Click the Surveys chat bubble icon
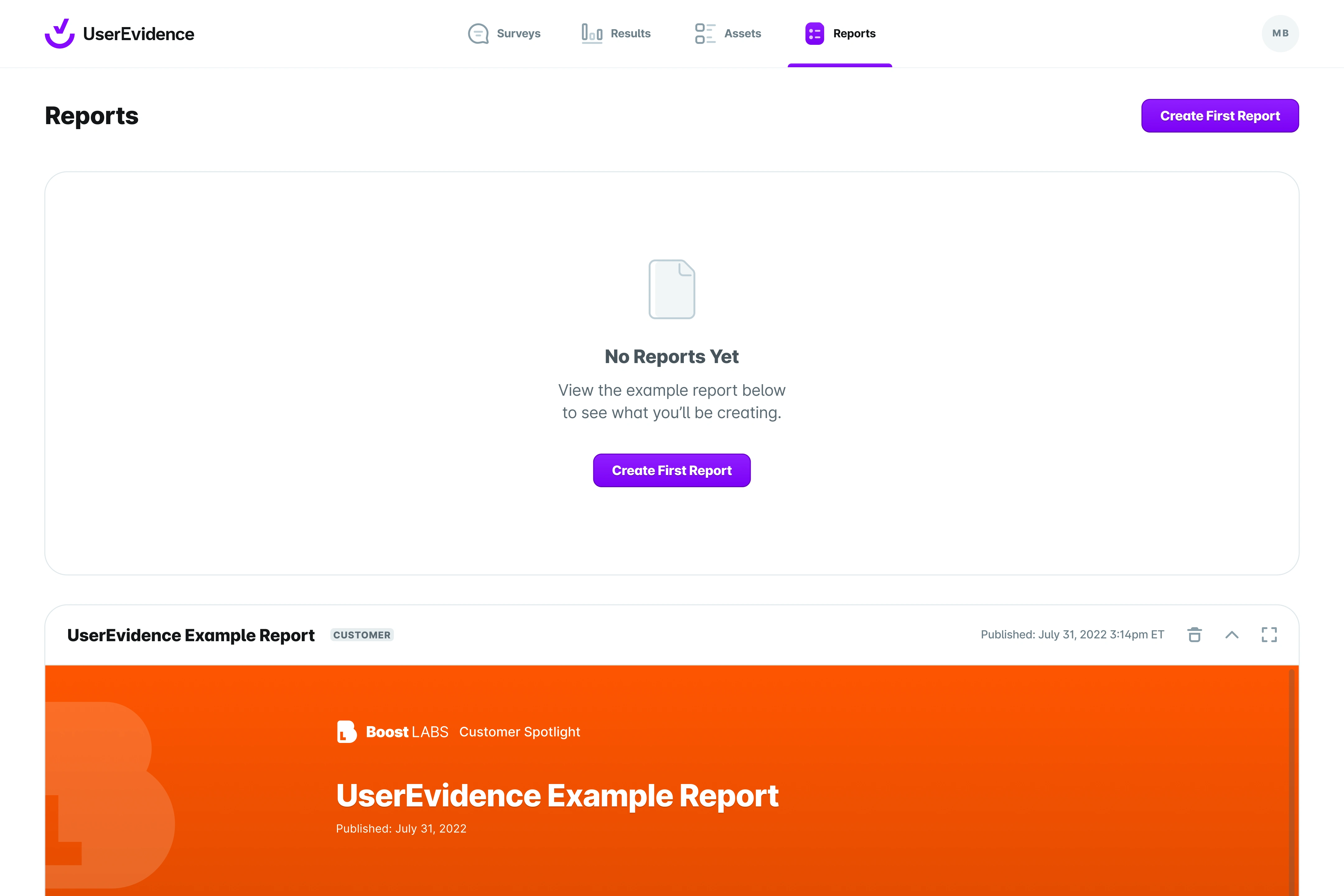Viewport: 1344px width, 896px height. (478, 33)
